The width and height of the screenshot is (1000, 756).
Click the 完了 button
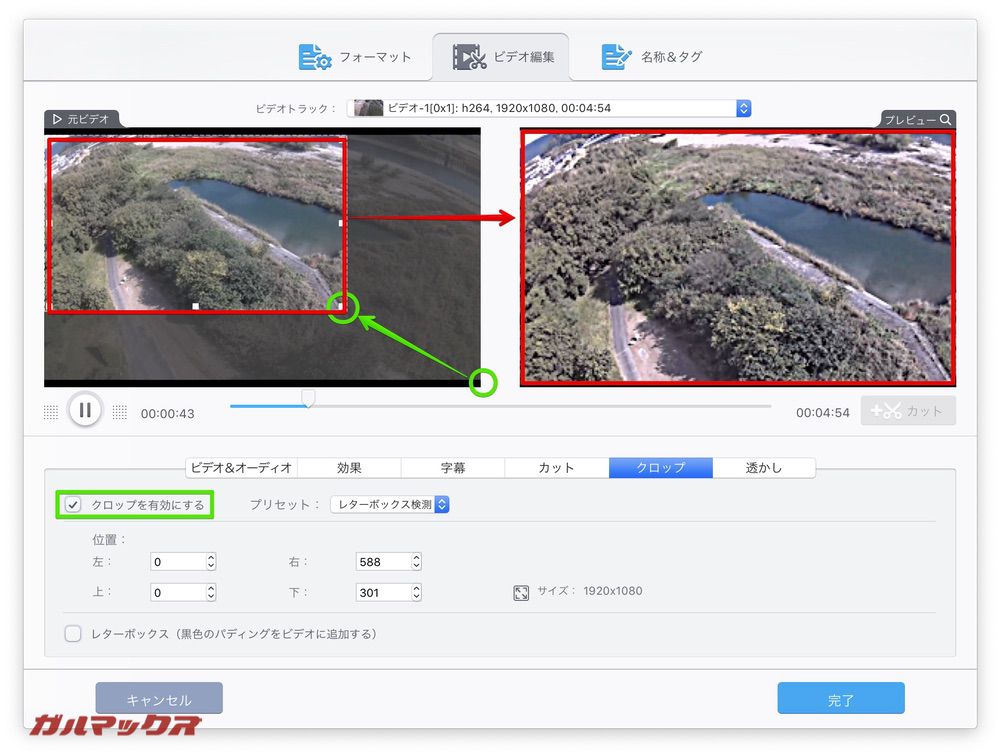point(840,698)
